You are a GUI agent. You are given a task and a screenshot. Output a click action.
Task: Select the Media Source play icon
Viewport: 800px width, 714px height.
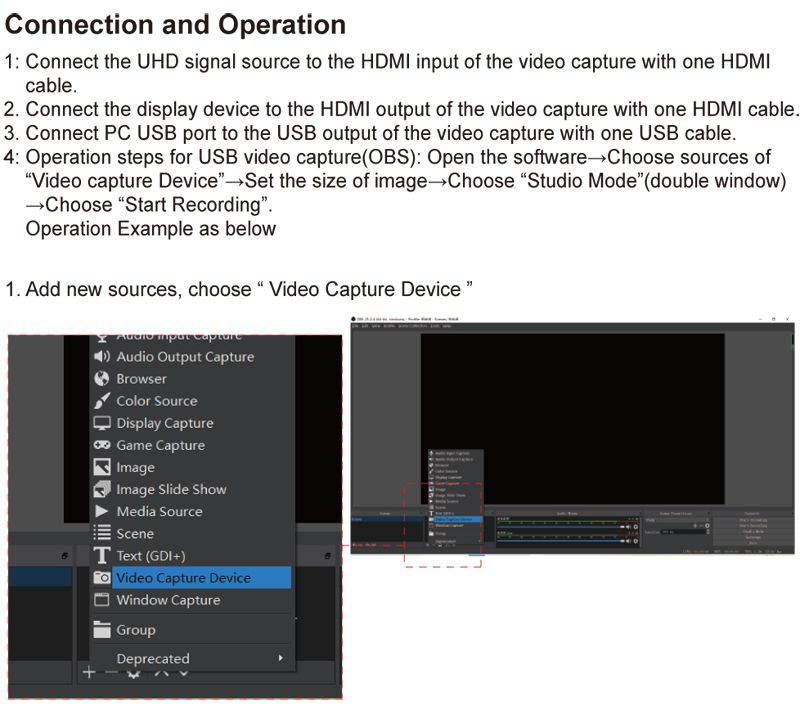[x=101, y=511]
